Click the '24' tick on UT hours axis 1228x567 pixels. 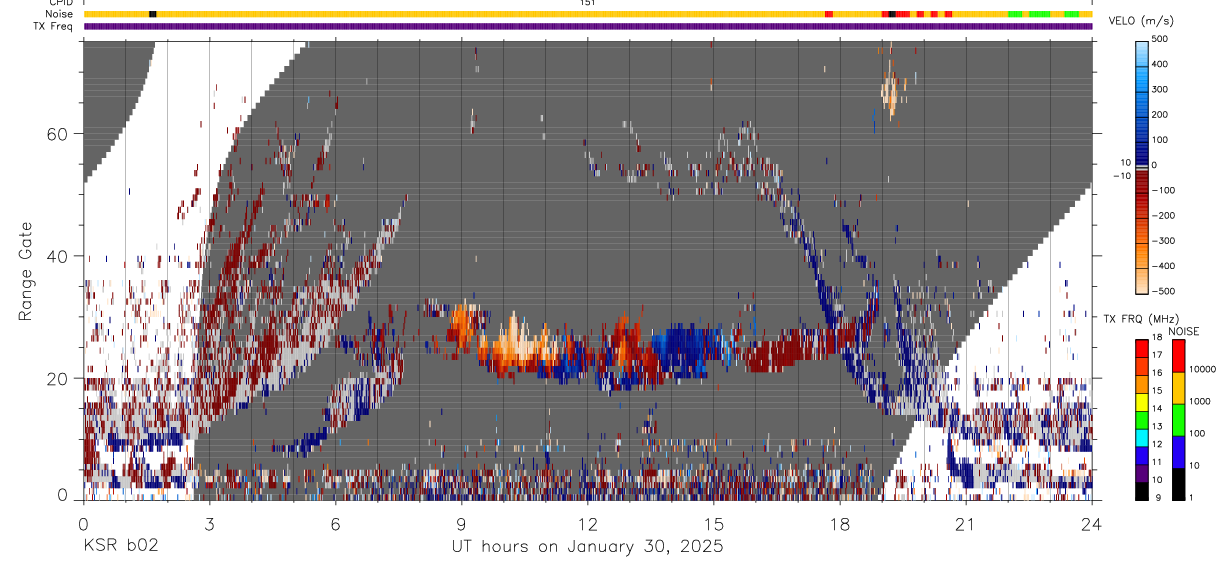[1091, 524]
